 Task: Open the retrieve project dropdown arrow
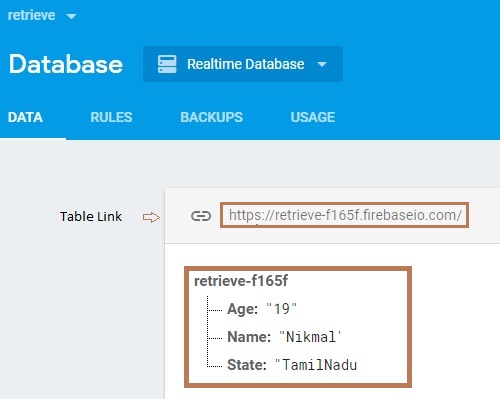(x=71, y=16)
